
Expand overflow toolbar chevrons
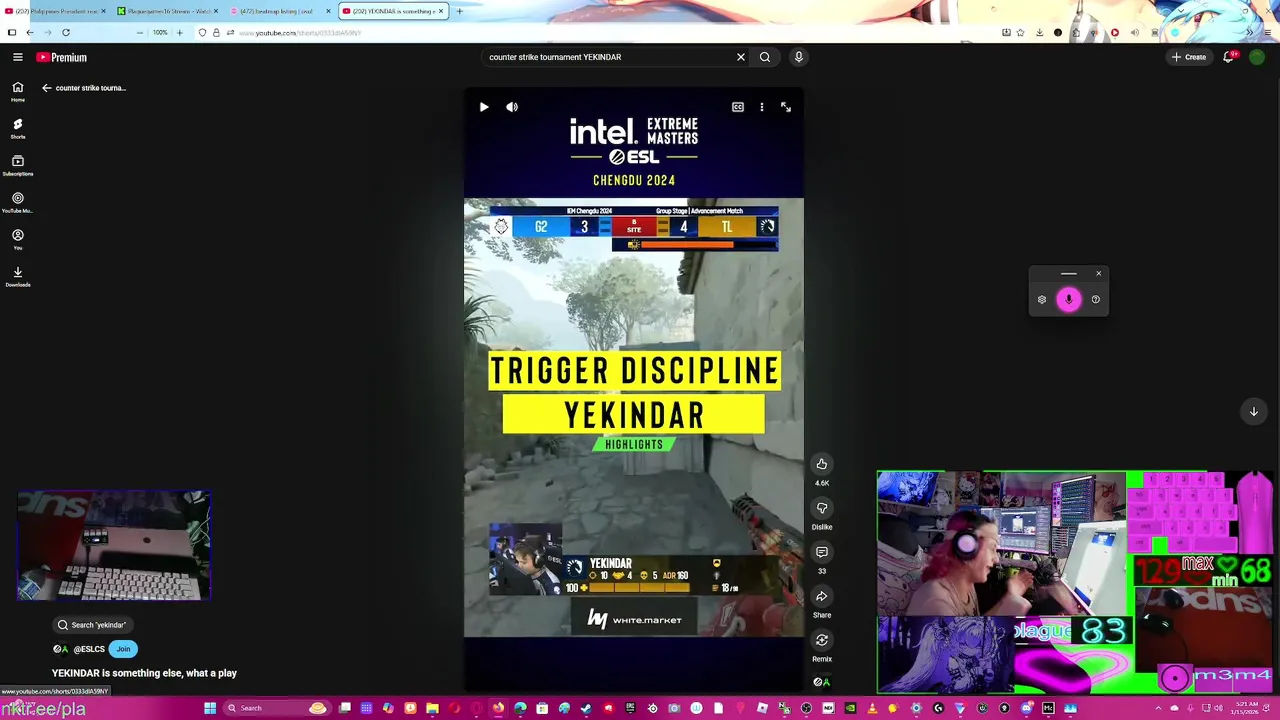coord(1252,32)
